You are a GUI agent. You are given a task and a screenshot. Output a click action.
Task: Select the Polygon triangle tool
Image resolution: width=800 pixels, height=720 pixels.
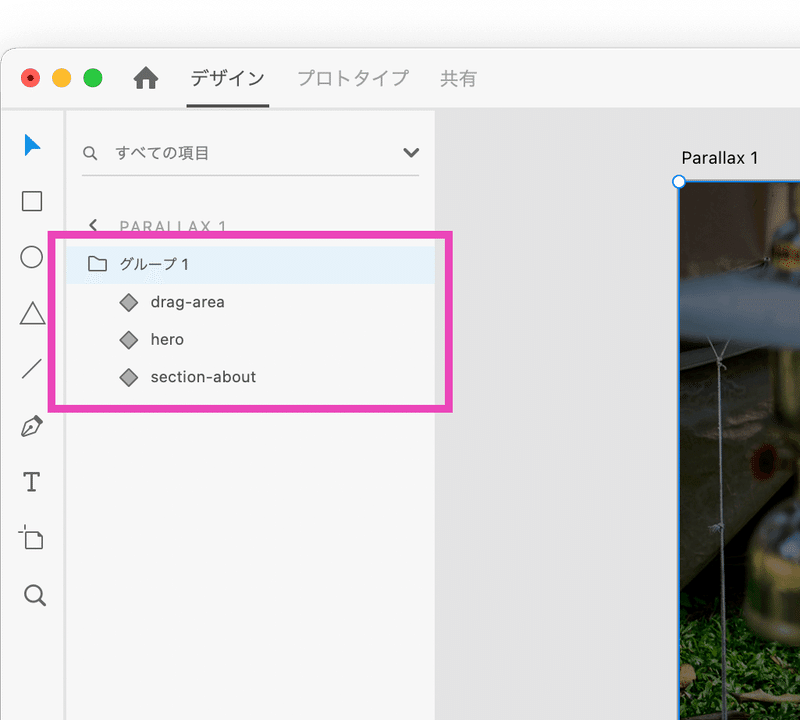32,313
